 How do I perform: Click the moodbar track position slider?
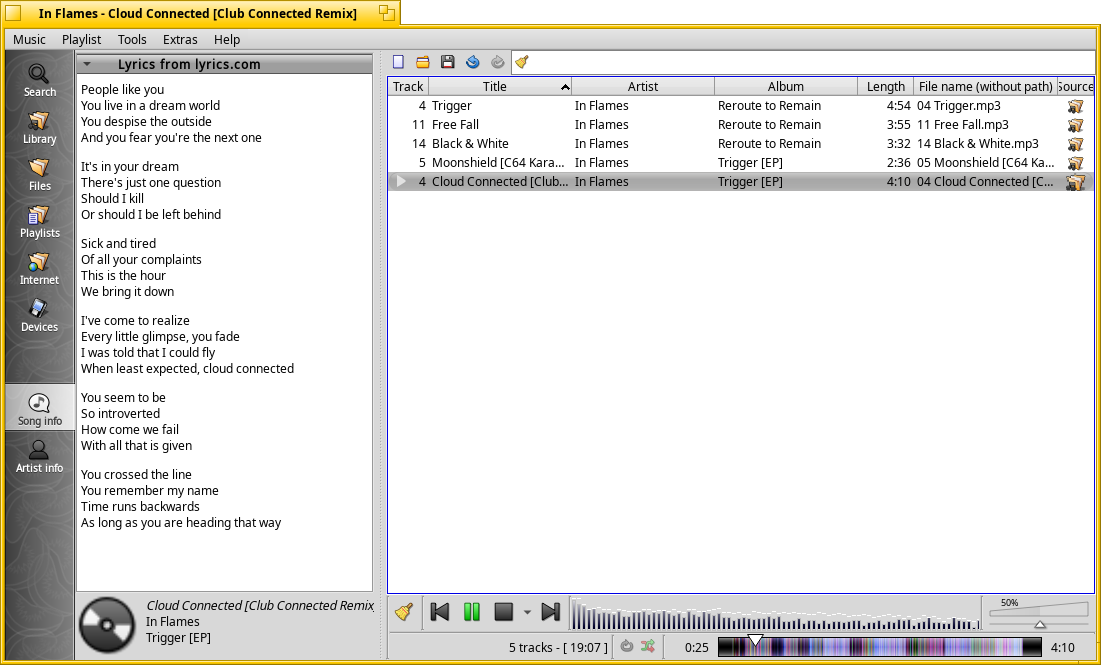[x=880, y=647]
